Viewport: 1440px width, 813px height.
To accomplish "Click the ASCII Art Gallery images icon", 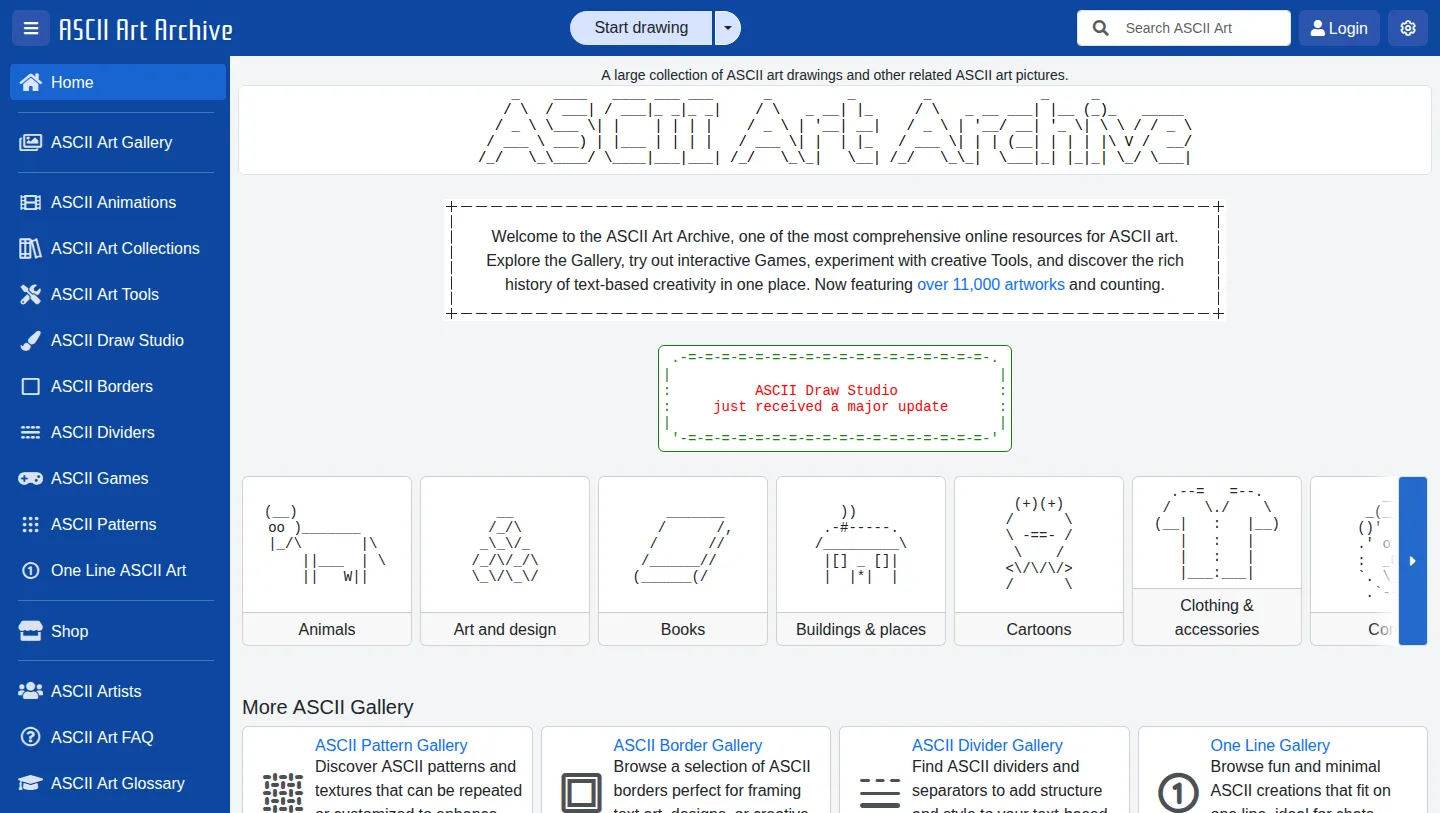I will (31, 142).
